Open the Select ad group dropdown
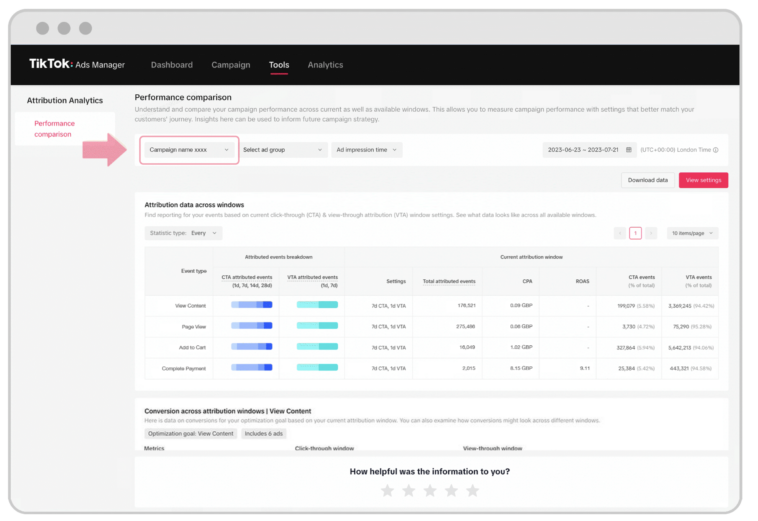Screen dimensions: 758x521 pos(283,150)
